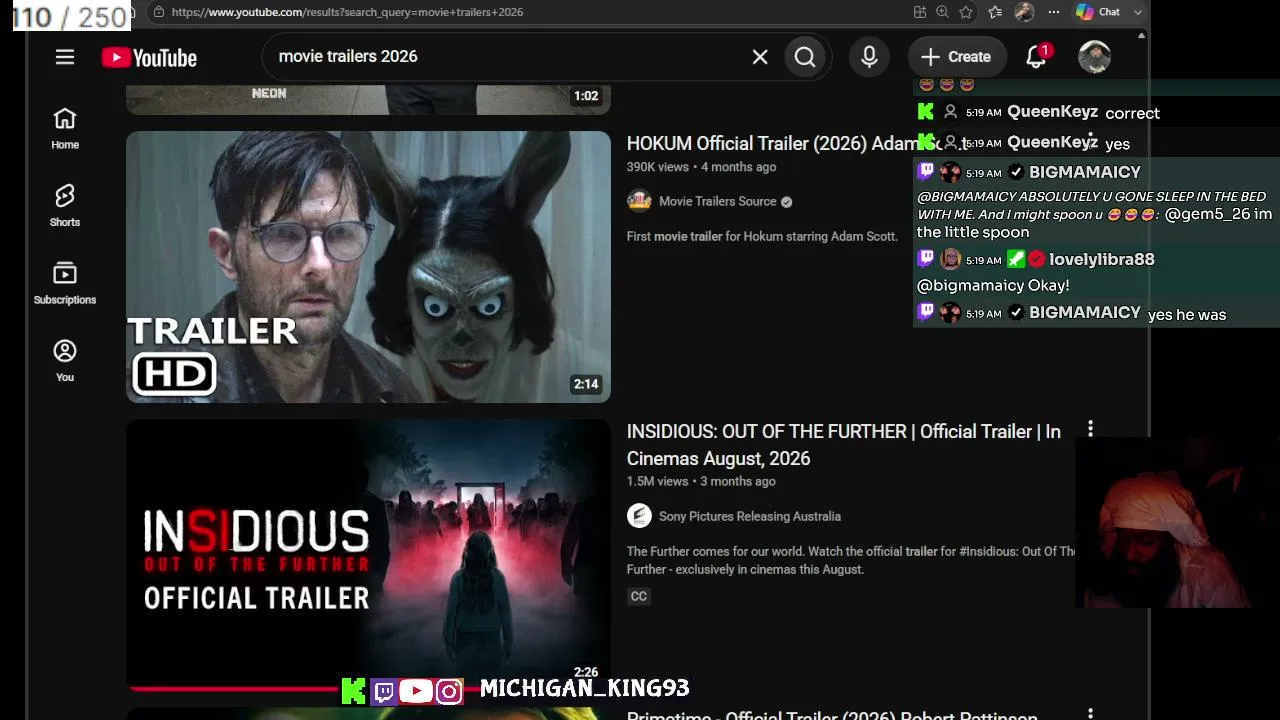Image resolution: width=1280 pixels, height=720 pixels.
Task: Open the browser three-dot settings menu
Action: pyautogui.click(x=1054, y=12)
